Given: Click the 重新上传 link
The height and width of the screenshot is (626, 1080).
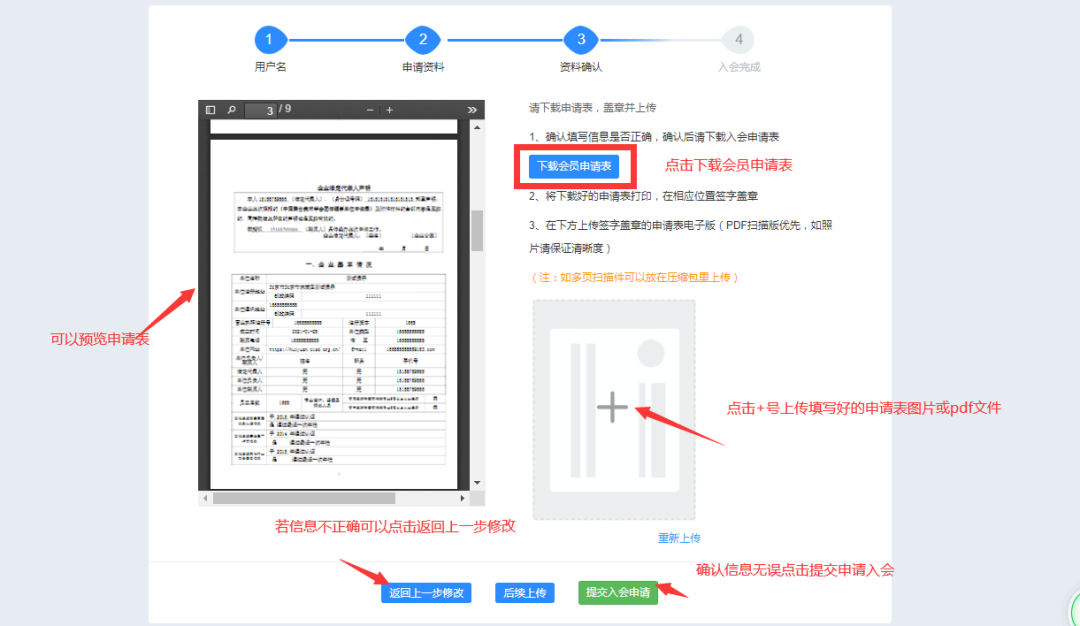Looking at the screenshot, I should [x=679, y=538].
